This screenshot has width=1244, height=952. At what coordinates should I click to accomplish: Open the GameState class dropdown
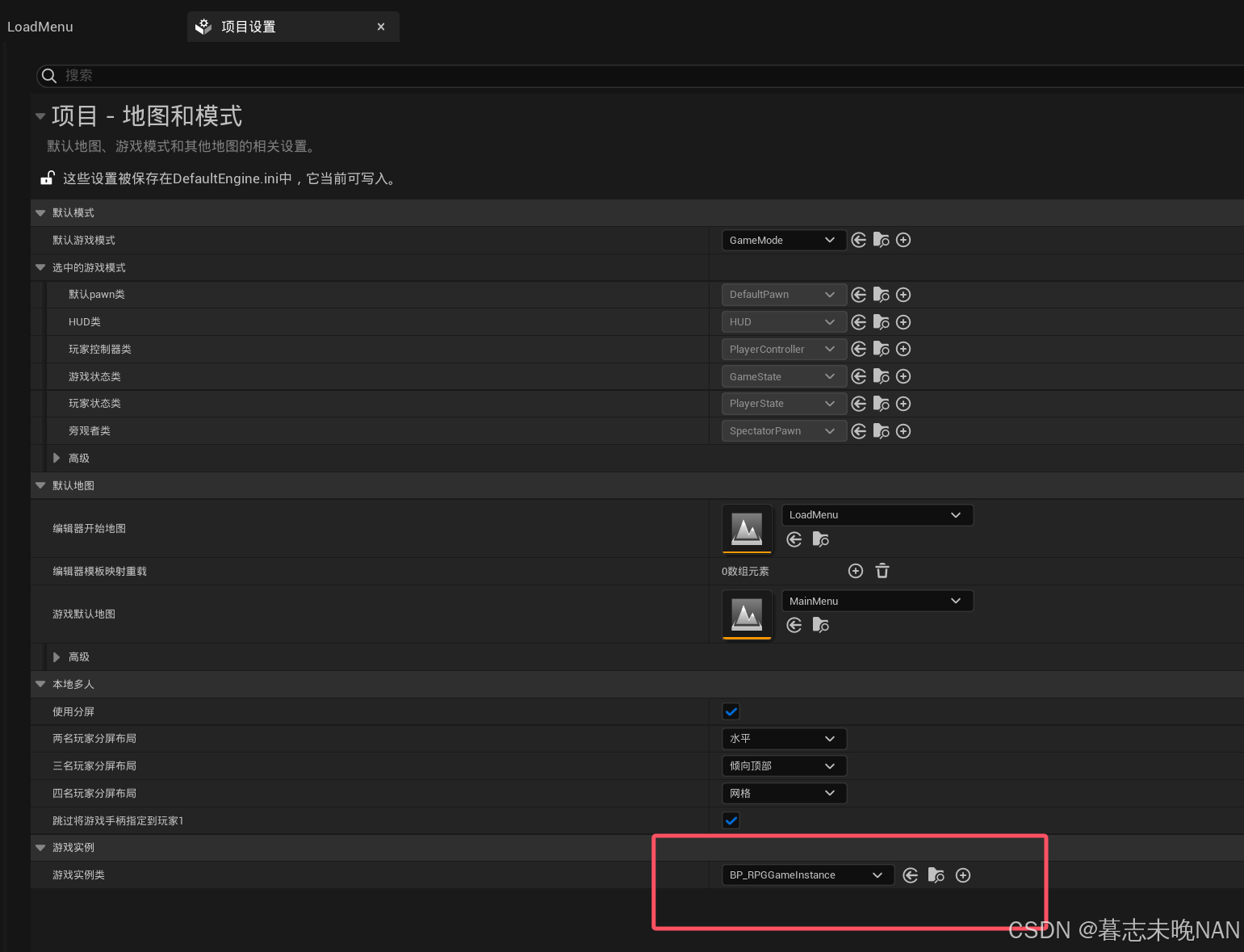[783, 376]
